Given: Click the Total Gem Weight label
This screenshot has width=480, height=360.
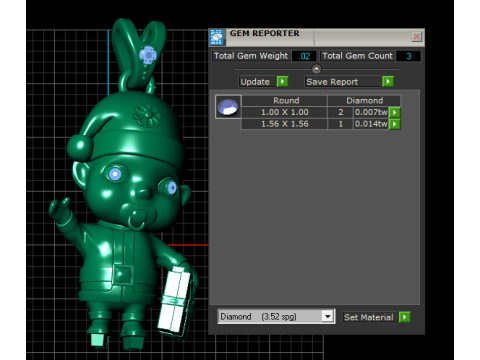Looking at the screenshot, I should [x=251, y=56].
